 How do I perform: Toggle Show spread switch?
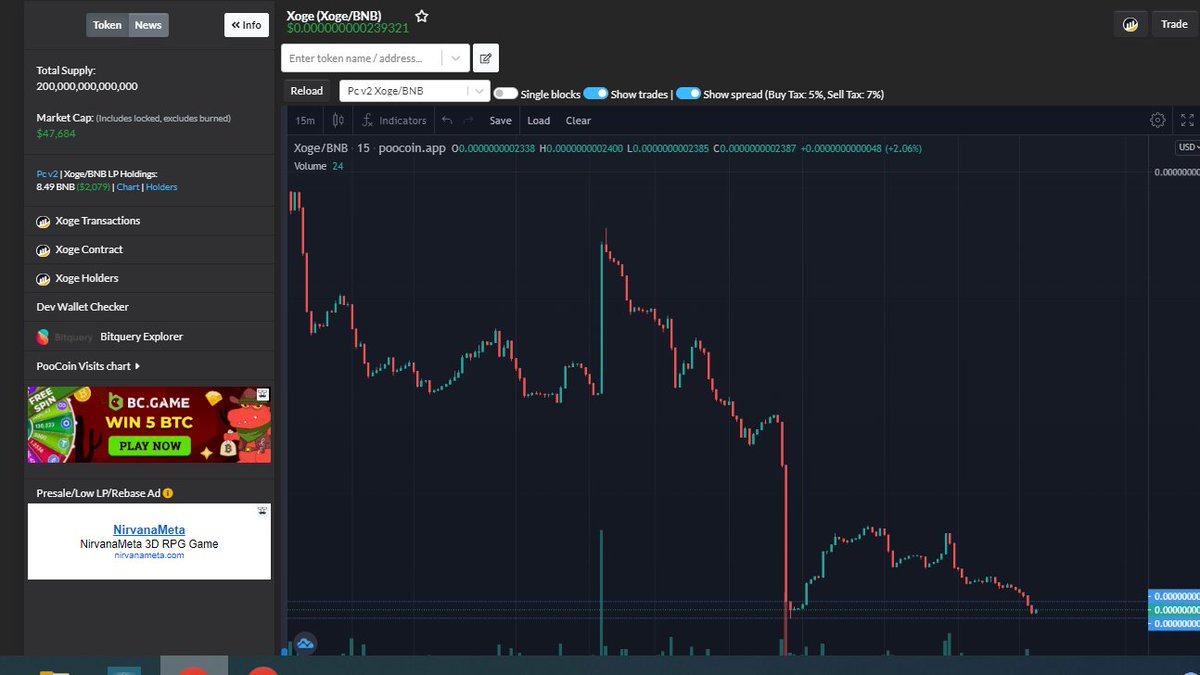point(688,93)
